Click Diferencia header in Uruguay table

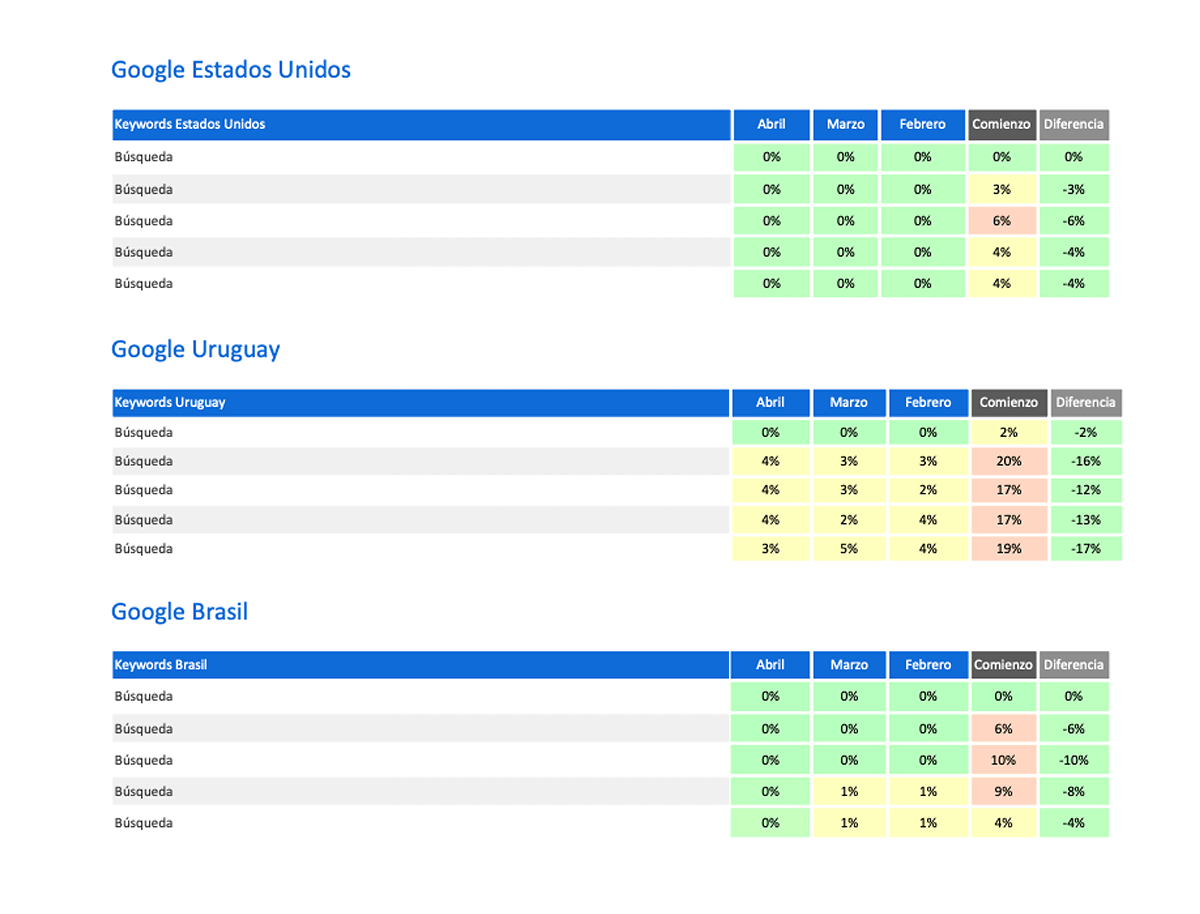coord(1086,403)
